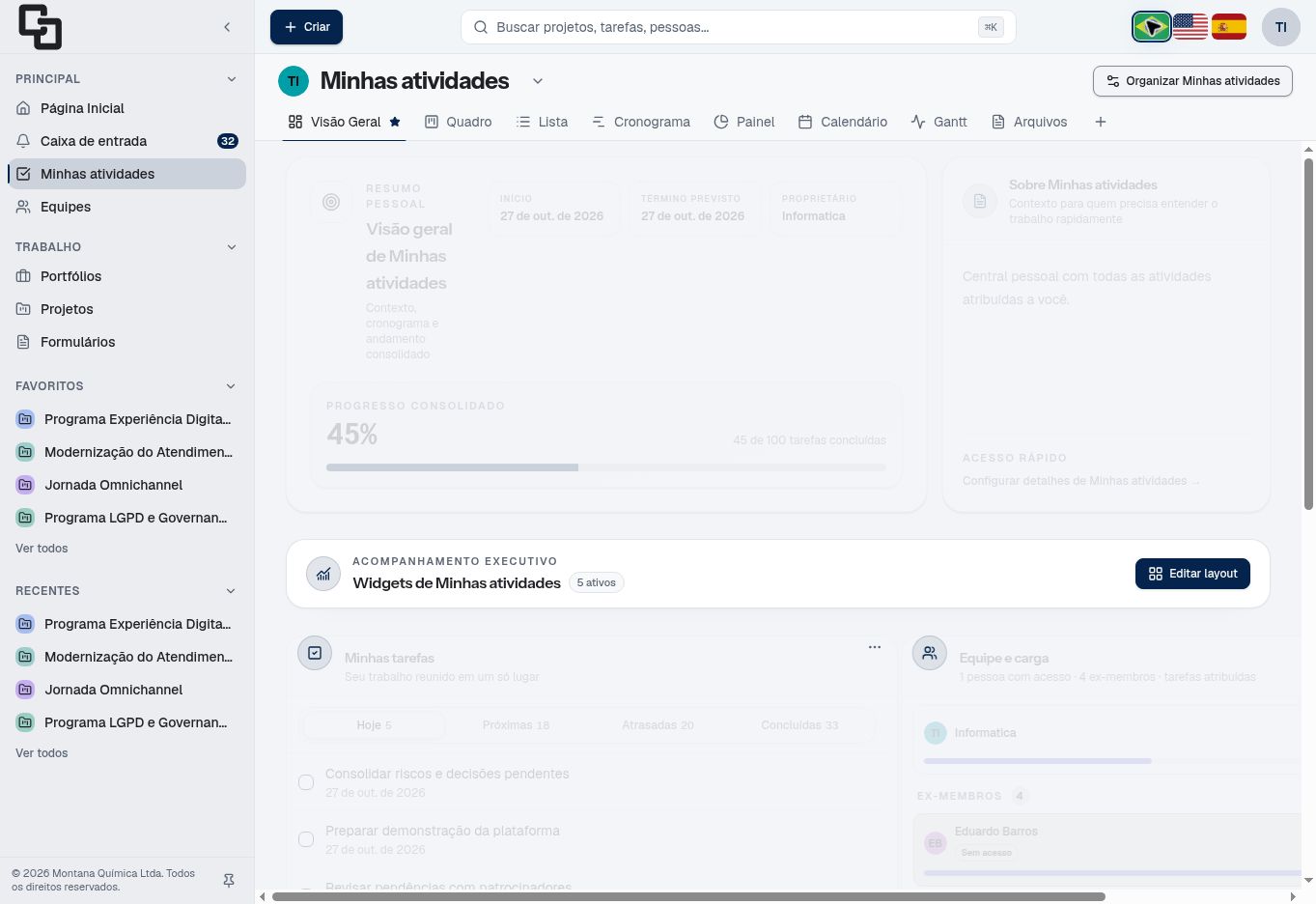Collapse the Principal sidebar section

(232, 79)
